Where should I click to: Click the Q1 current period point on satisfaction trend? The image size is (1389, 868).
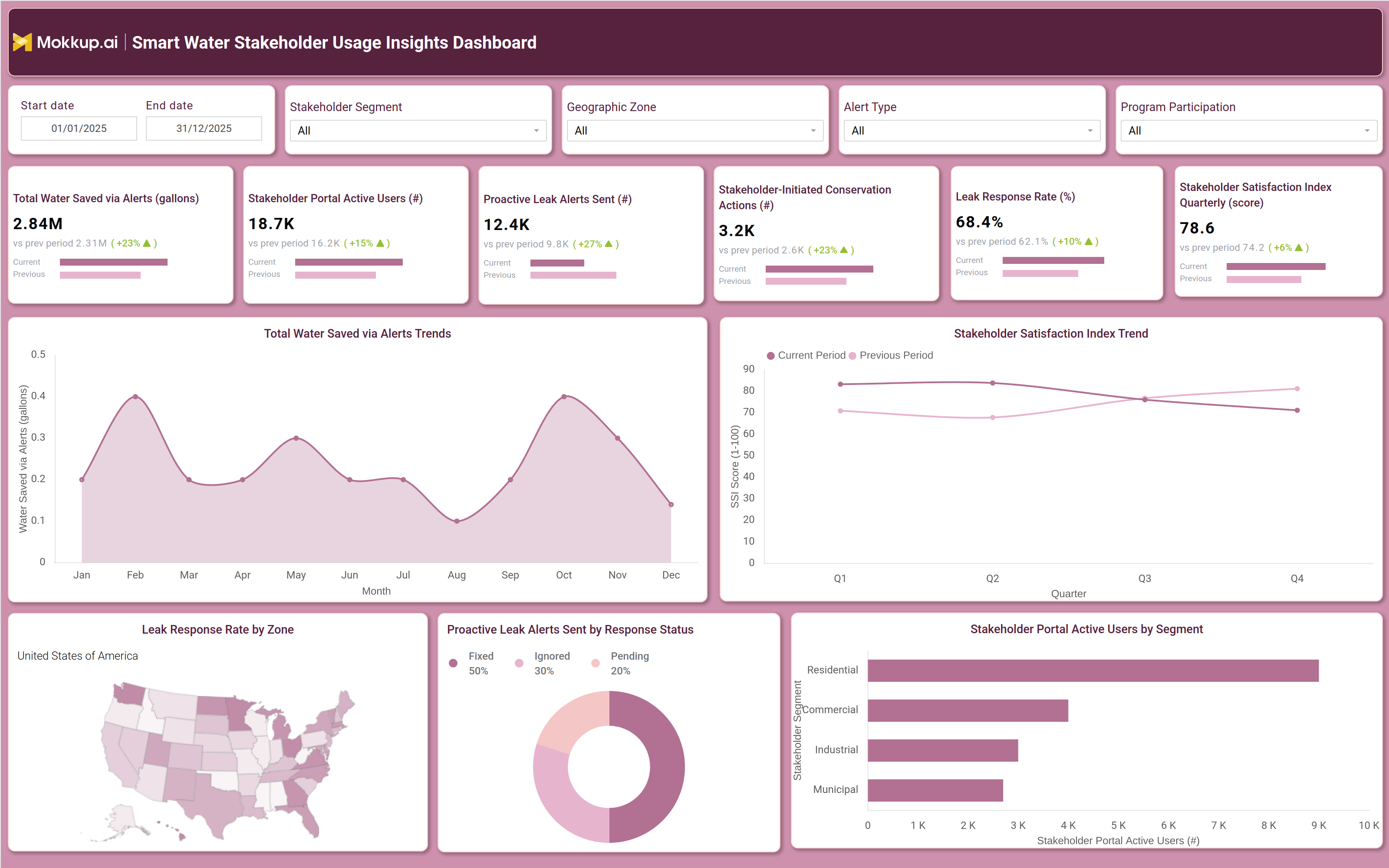pos(840,384)
